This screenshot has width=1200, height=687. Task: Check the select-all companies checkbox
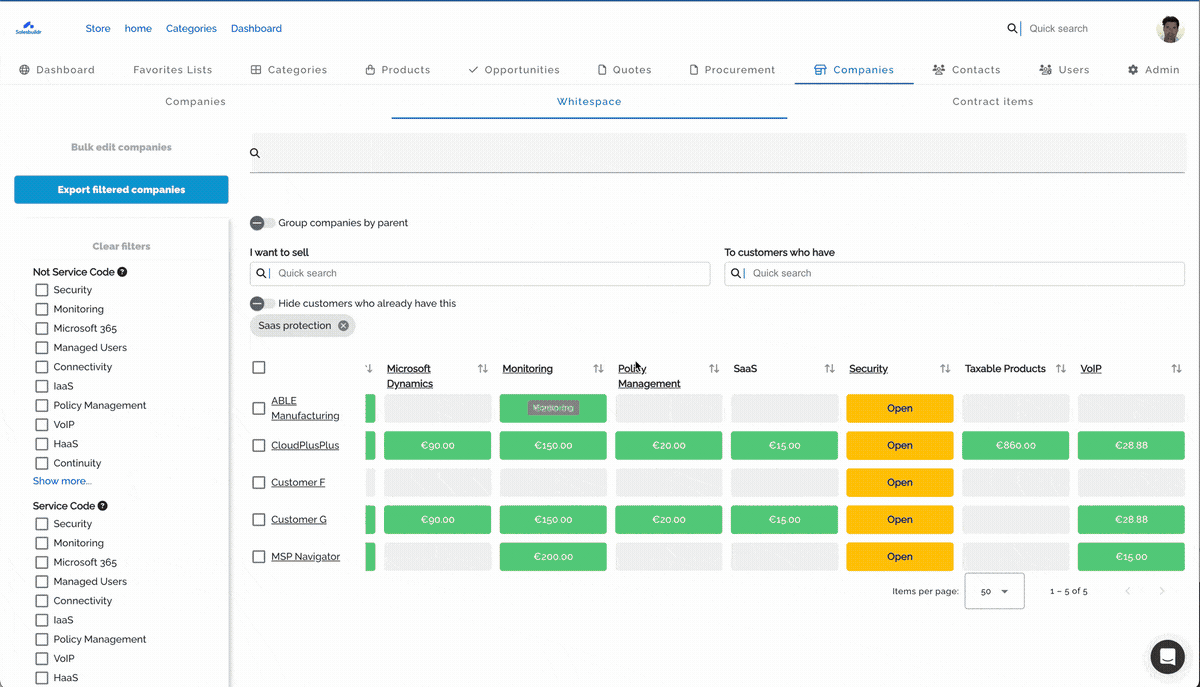tap(259, 368)
